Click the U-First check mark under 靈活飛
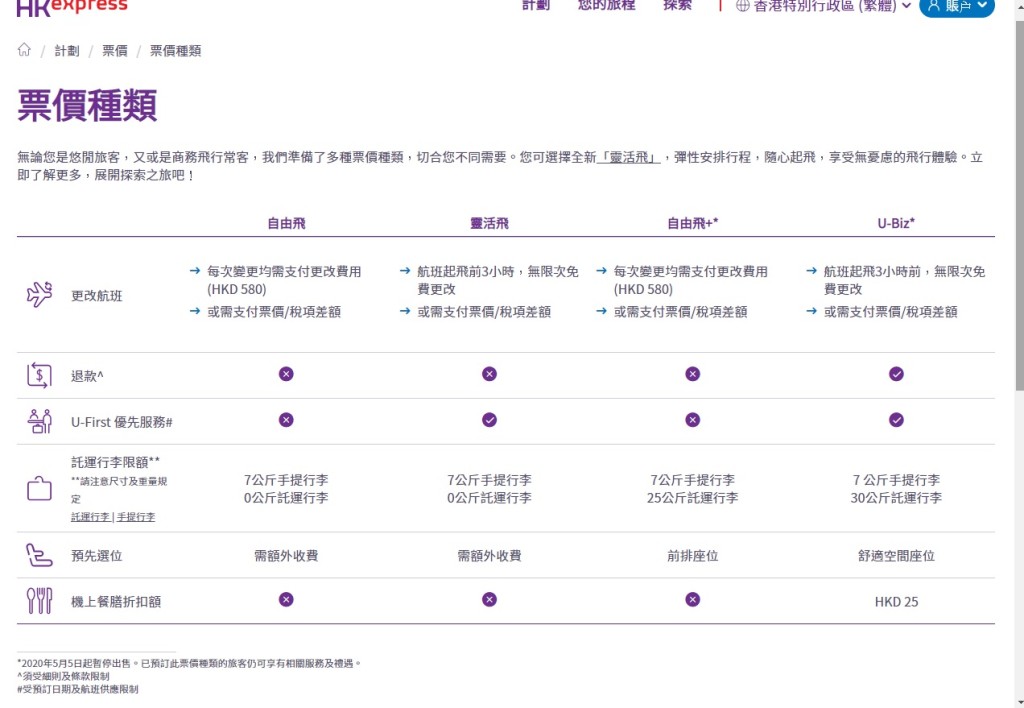The width and height of the screenshot is (1024, 708). pyautogui.click(x=489, y=419)
